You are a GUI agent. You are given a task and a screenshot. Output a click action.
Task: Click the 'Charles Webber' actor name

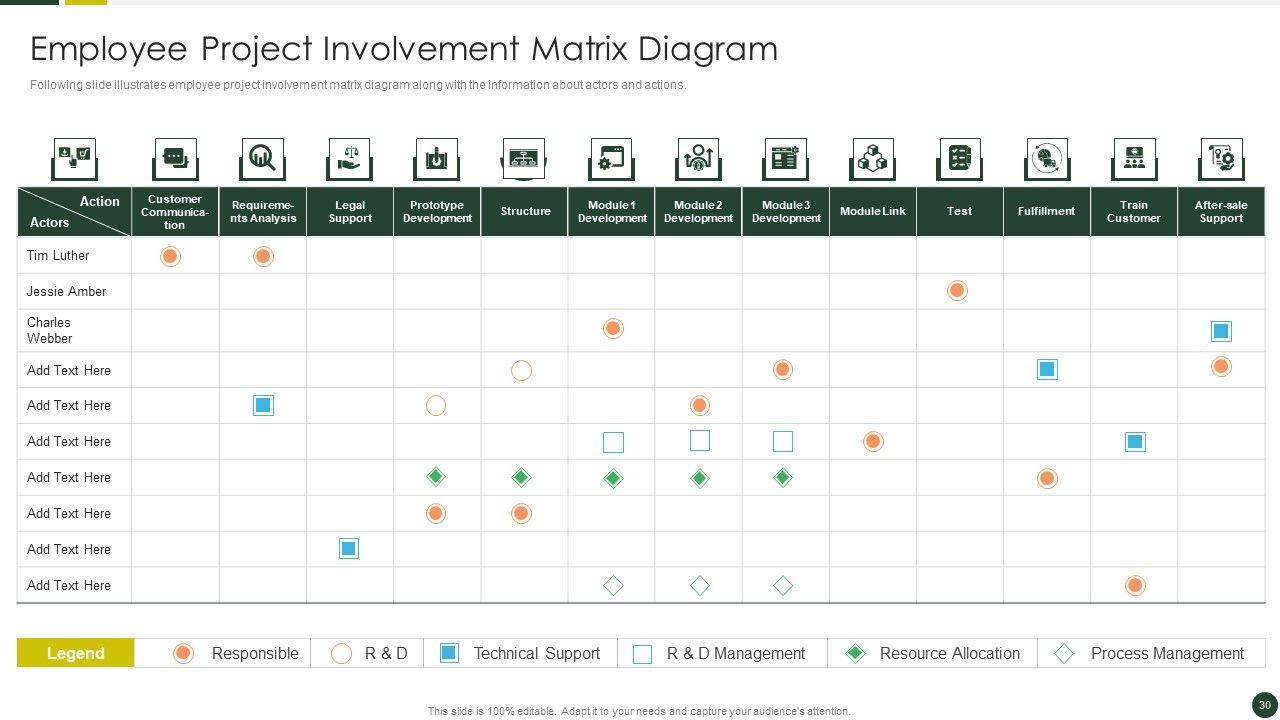pos(49,330)
